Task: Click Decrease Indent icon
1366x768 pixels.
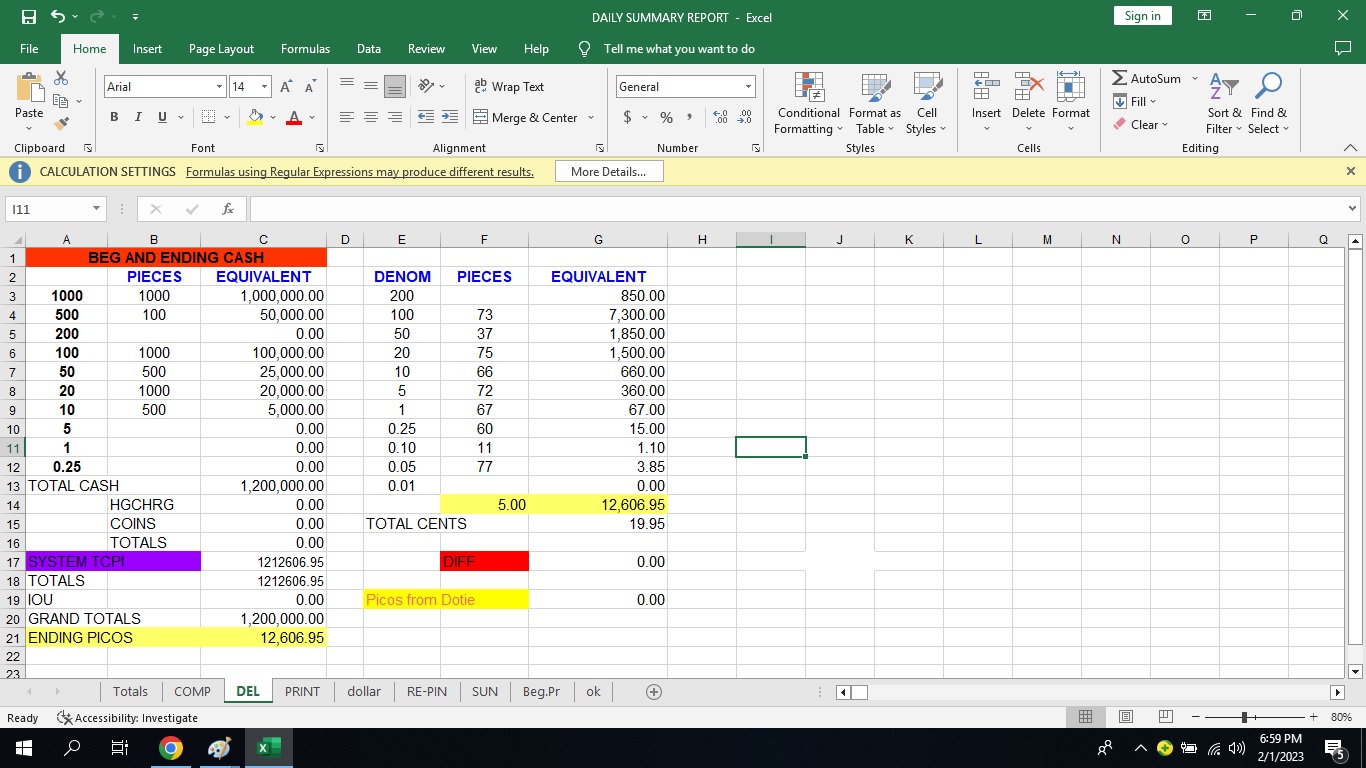Action: pyautogui.click(x=426, y=118)
